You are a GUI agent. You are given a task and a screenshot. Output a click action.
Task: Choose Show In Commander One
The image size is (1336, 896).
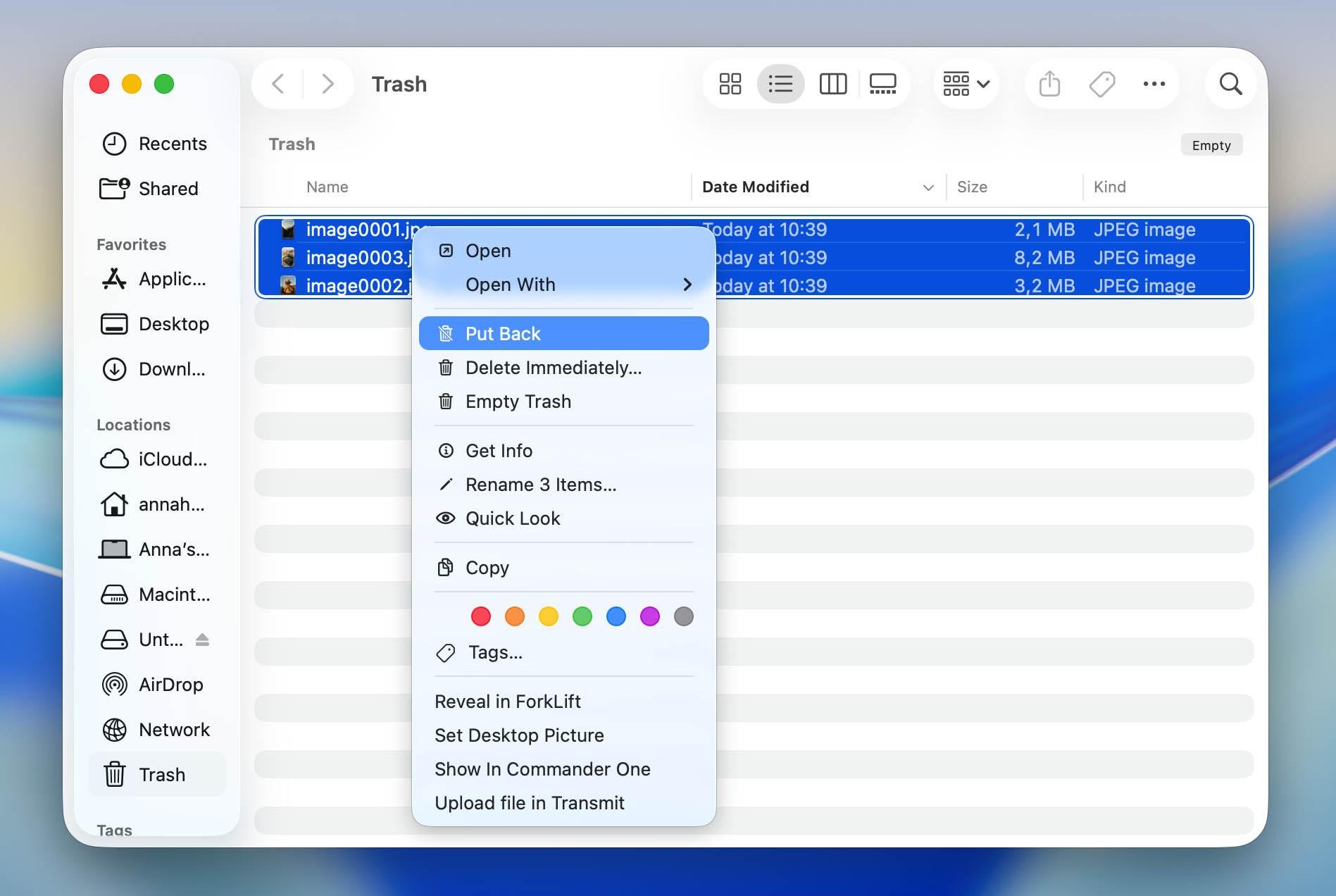pos(564,769)
